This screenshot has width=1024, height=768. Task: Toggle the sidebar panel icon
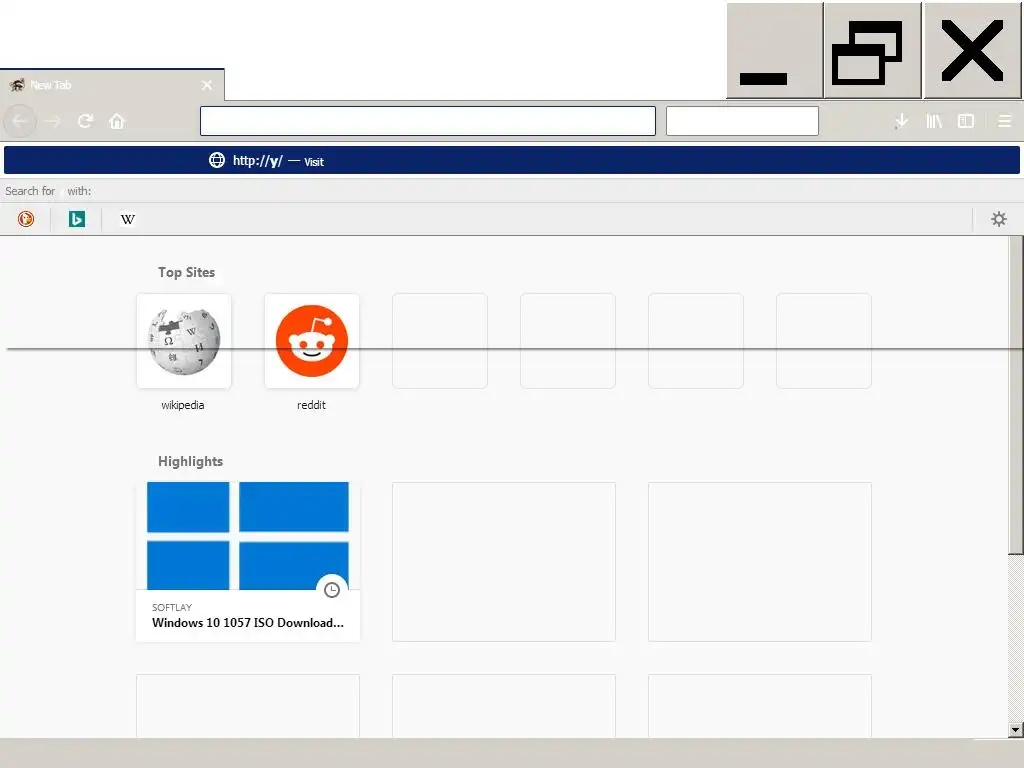click(x=966, y=121)
